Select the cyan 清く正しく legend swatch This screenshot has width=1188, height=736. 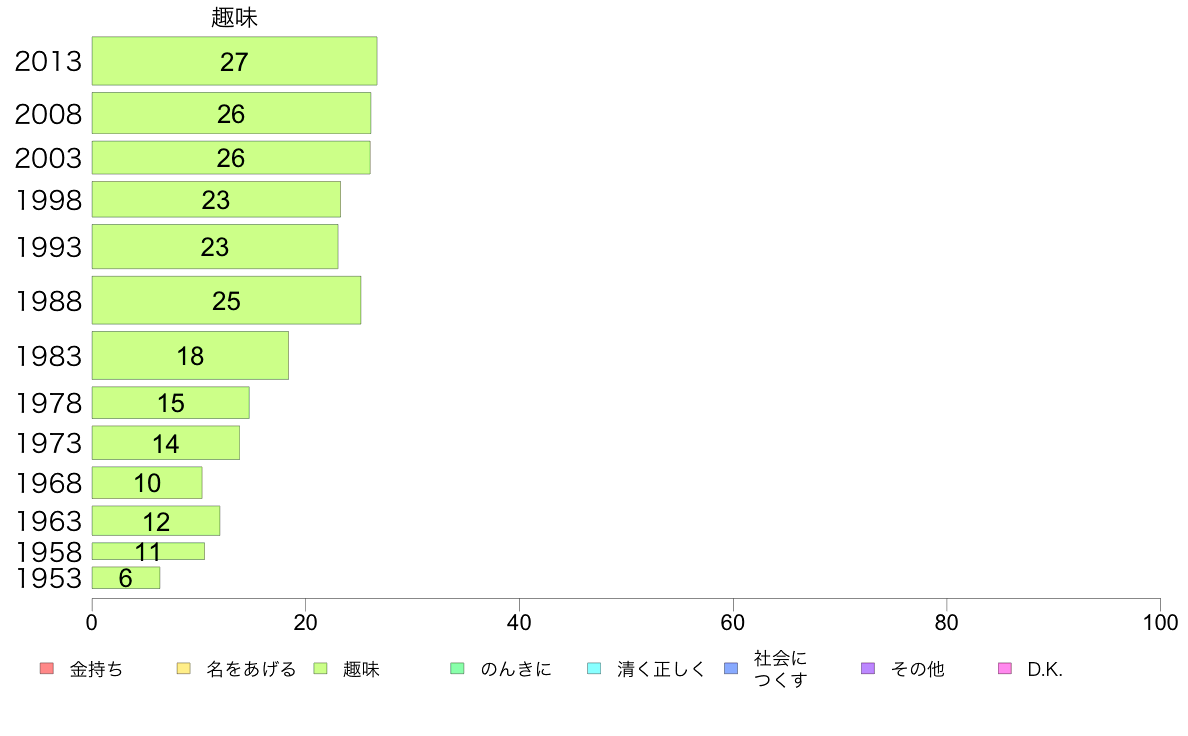[x=594, y=669]
